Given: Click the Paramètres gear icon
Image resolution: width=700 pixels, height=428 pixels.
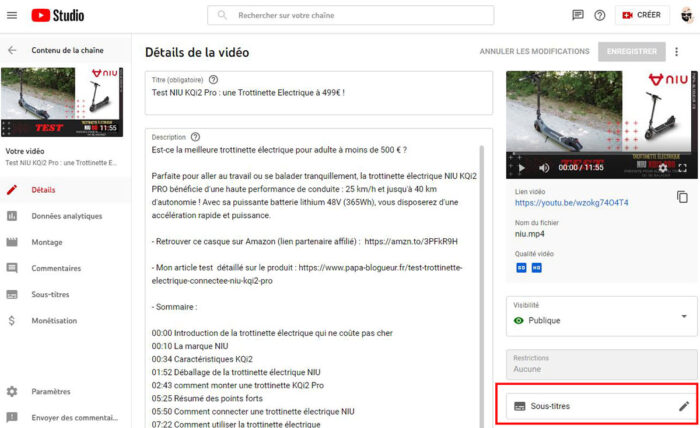Looking at the screenshot, I should (x=12, y=391).
